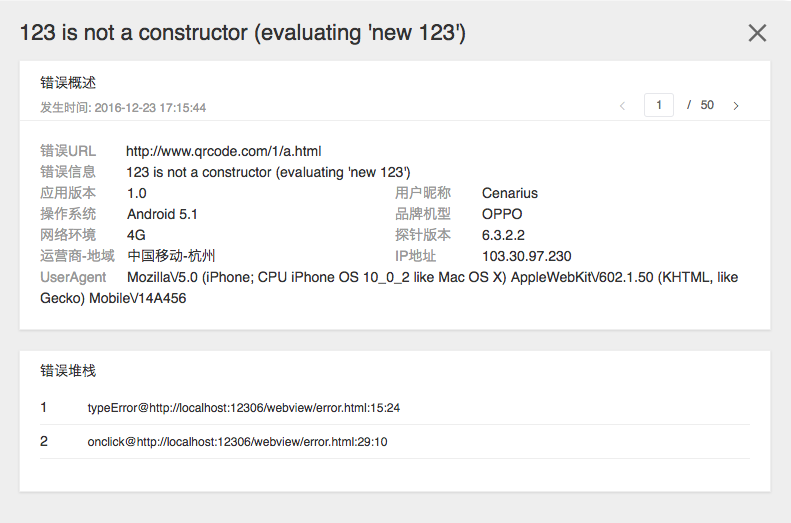Click the Android 5.1 operating system value

(x=162, y=214)
